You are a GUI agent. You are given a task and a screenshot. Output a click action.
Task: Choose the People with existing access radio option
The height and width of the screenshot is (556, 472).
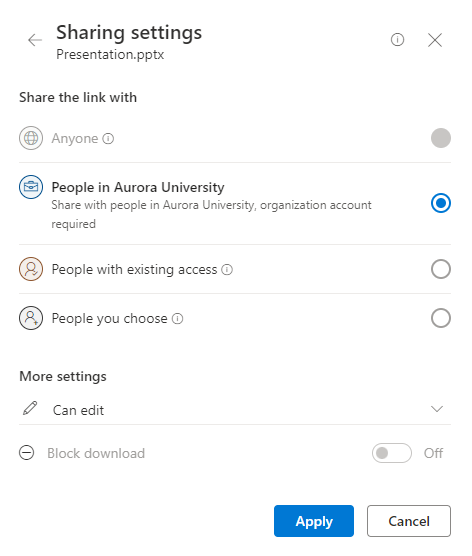tap(441, 269)
